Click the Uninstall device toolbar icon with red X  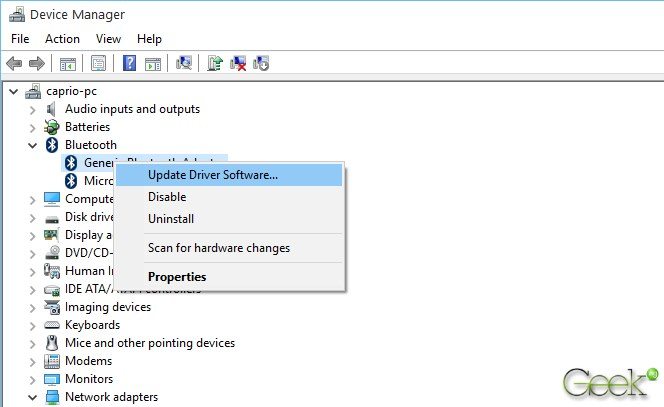tap(238, 64)
